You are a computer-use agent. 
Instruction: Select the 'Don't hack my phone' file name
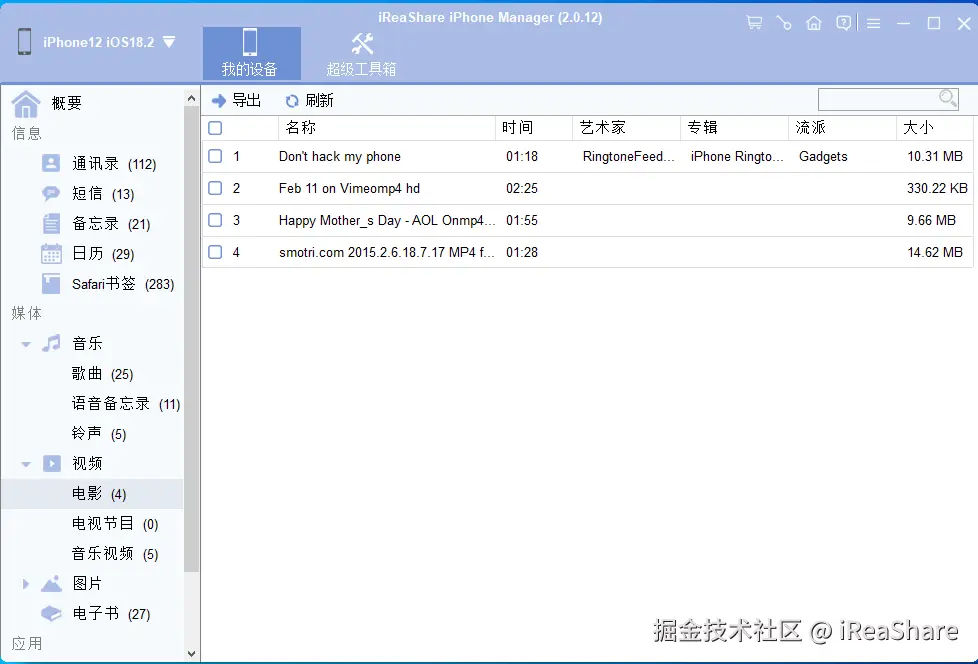coord(339,156)
